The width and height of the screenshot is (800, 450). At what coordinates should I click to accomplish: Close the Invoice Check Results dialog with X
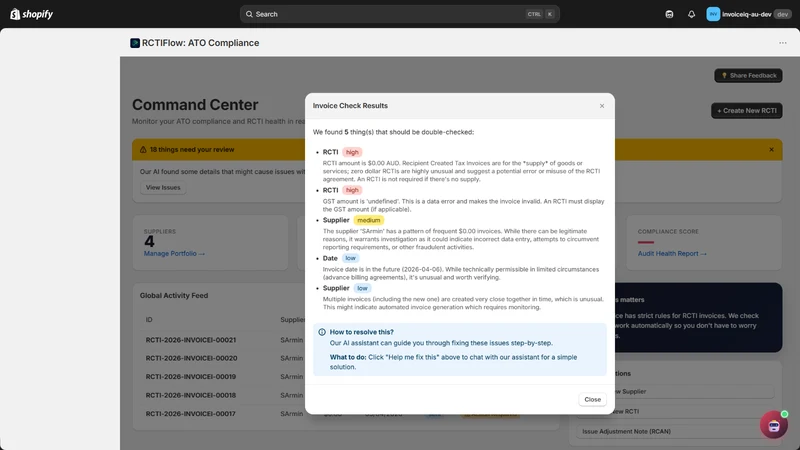602,106
